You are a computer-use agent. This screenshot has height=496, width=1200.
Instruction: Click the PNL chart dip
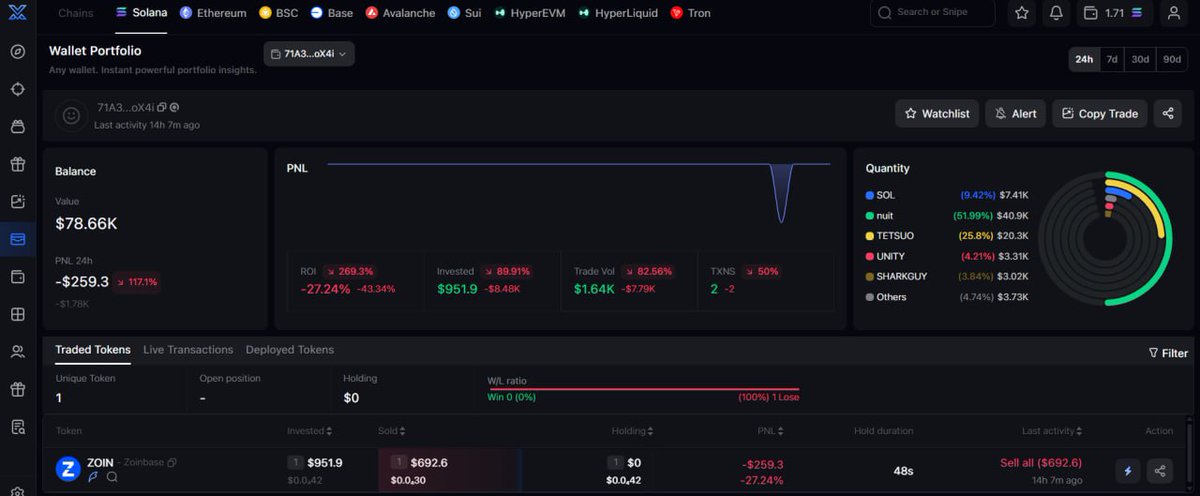coord(781,193)
